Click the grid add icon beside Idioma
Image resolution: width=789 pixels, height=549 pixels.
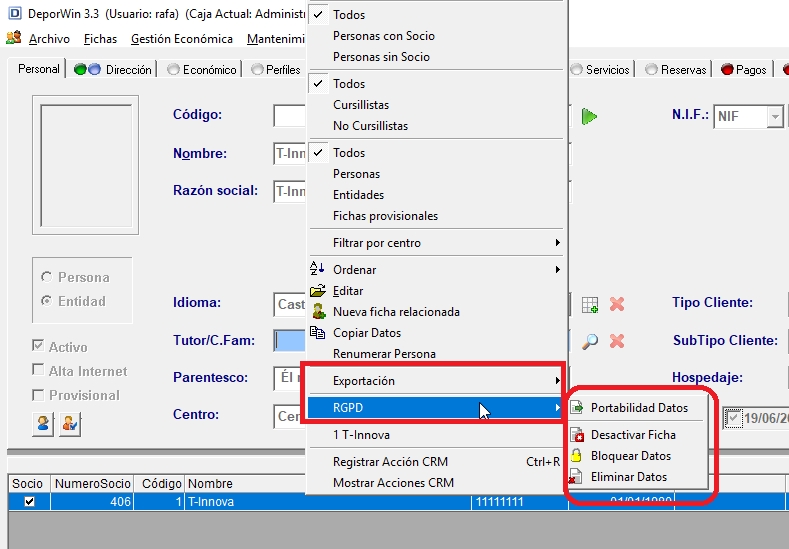(590, 304)
